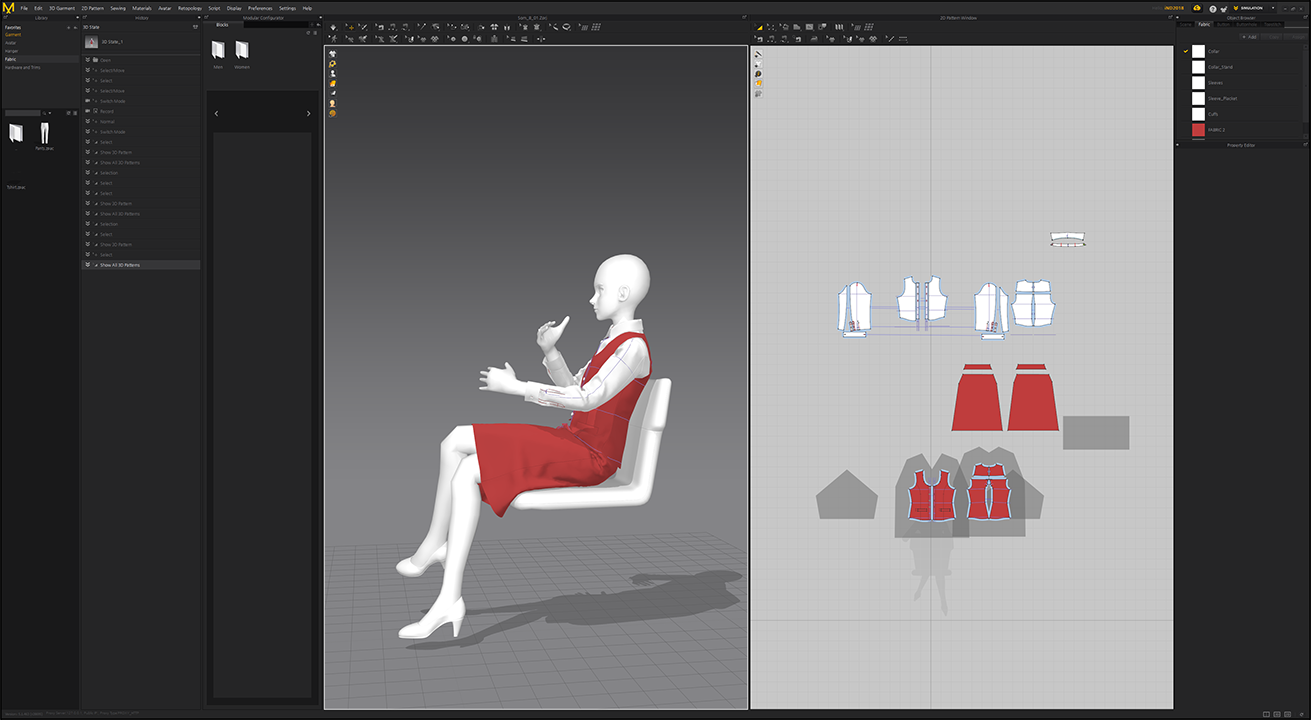Viewport: 1311px width, 720px height.
Task: Click the white Collar fabric swatch
Action: click(1198, 51)
